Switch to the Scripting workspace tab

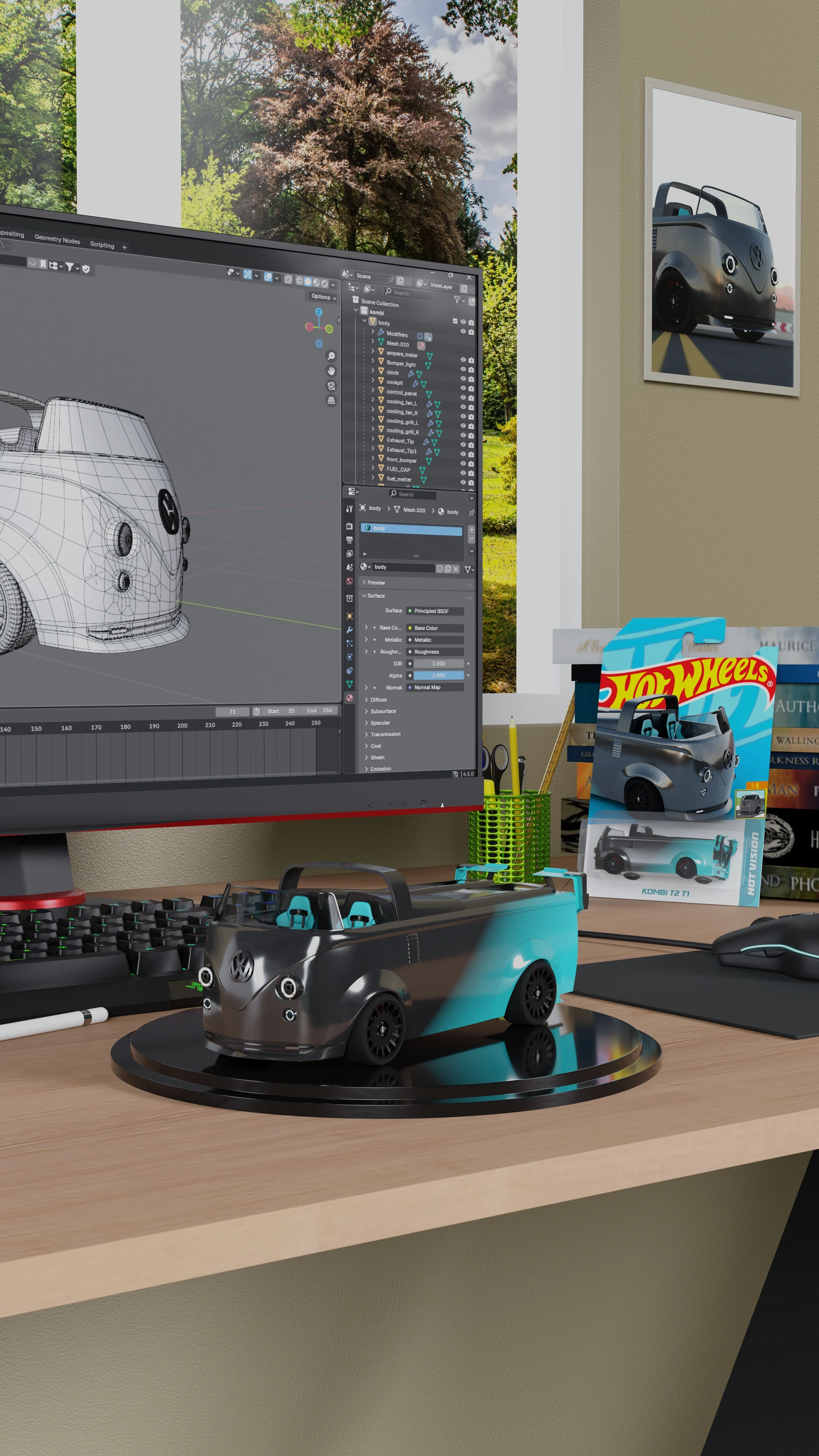(x=103, y=246)
